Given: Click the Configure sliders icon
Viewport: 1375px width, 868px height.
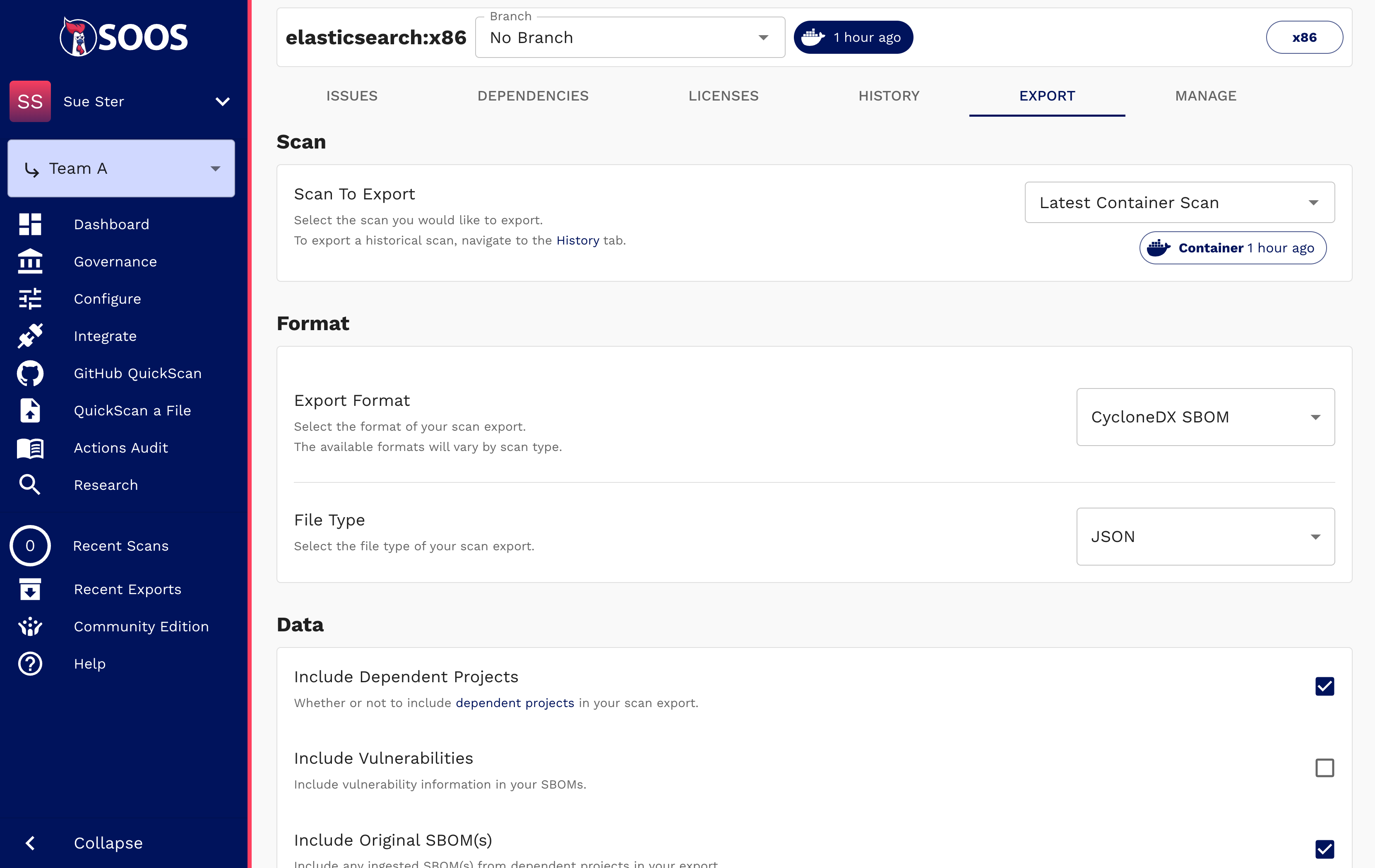Looking at the screenshot, I should coord(30,298).
